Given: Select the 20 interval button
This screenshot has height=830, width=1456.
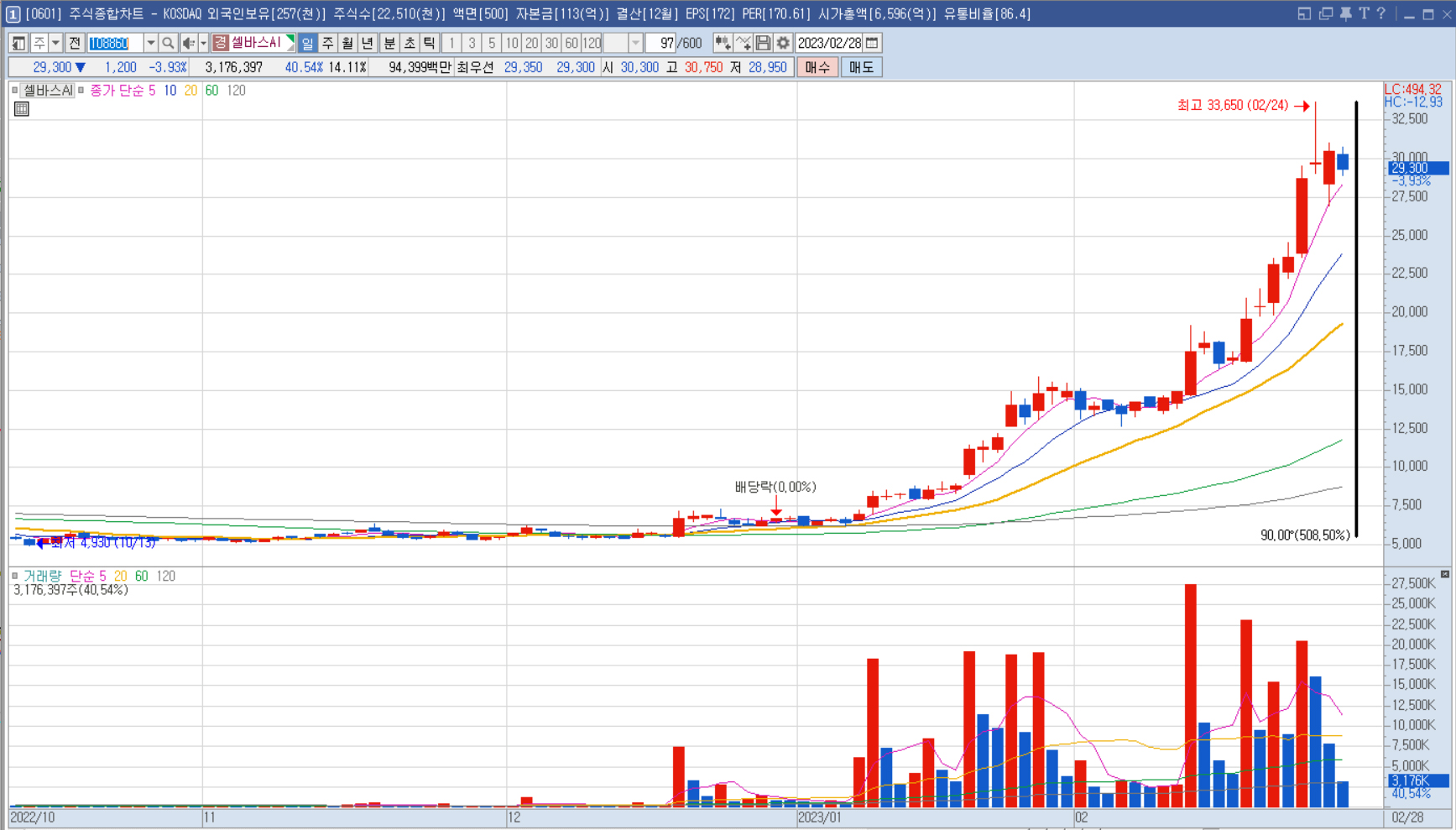Looking at the screenshot, I should (532, 43).
